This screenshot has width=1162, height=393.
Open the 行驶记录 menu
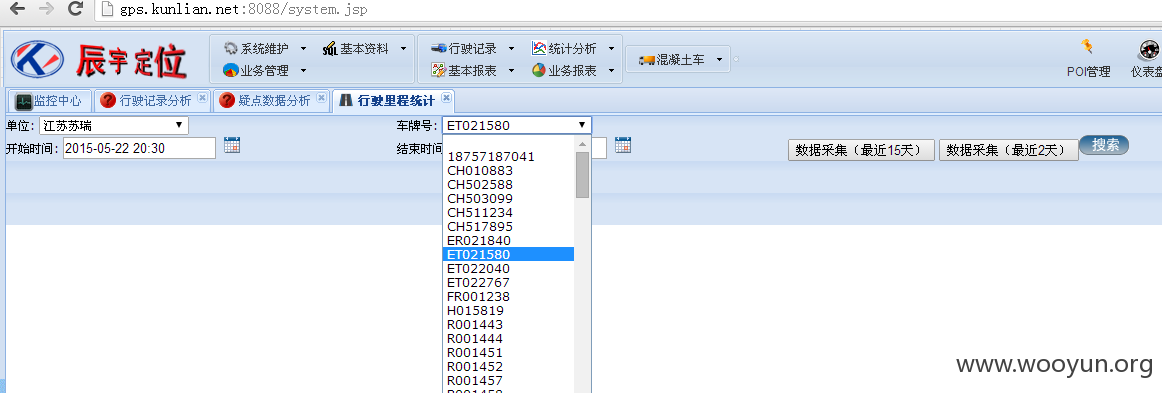click(472, 48)
